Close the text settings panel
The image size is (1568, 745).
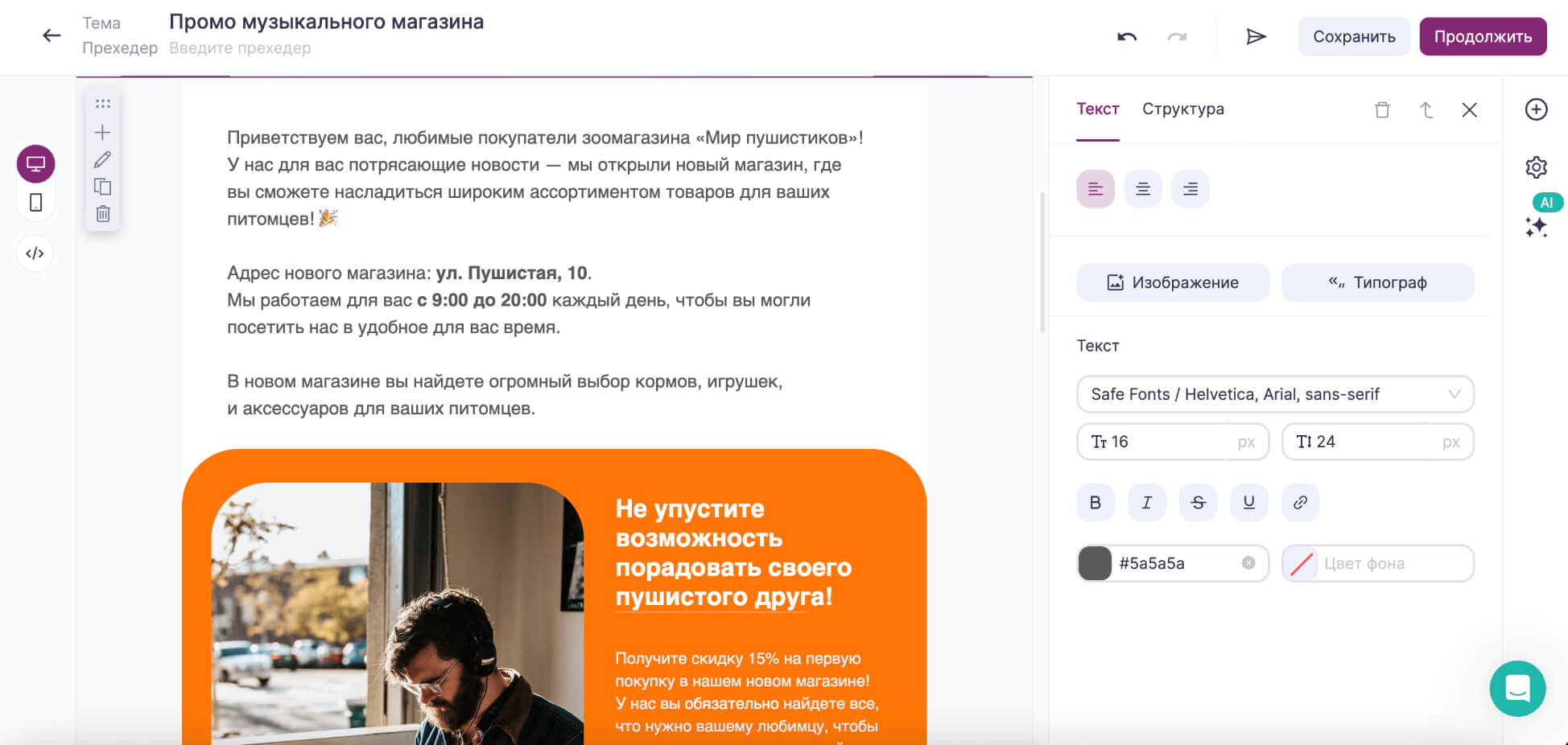pos(1469,109)
